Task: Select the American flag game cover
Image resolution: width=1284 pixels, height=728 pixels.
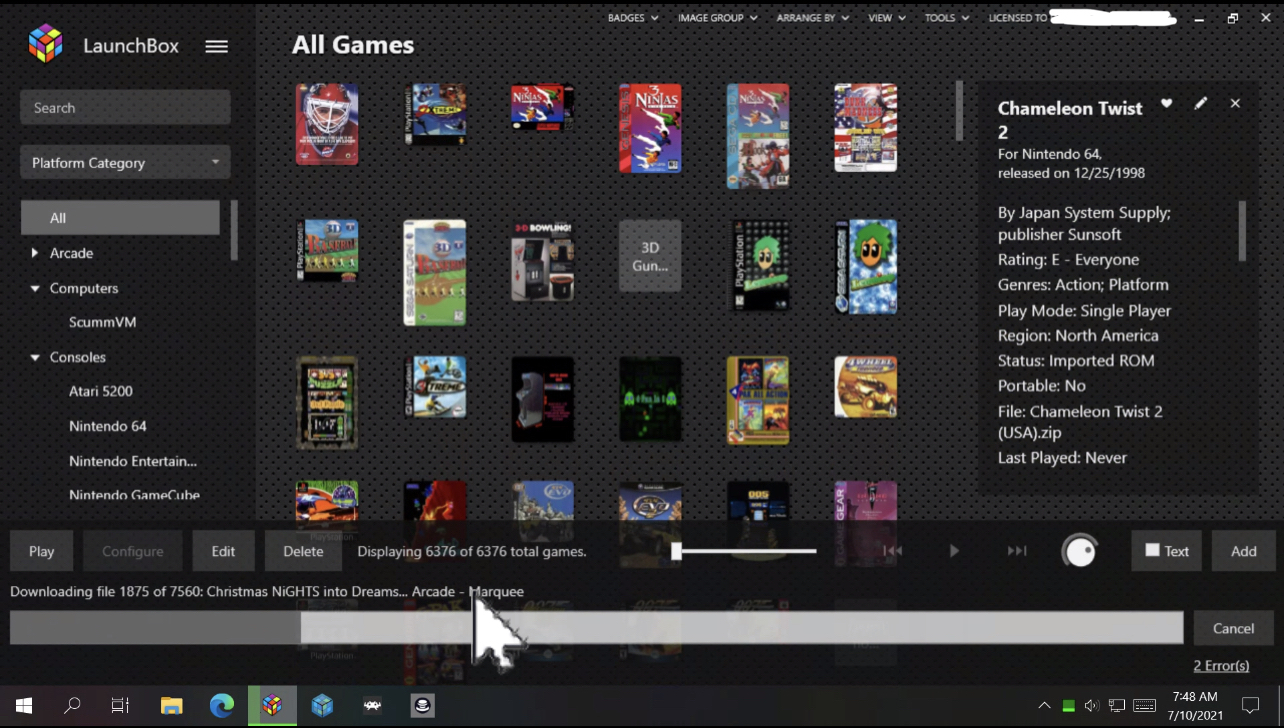Action: 866,127
